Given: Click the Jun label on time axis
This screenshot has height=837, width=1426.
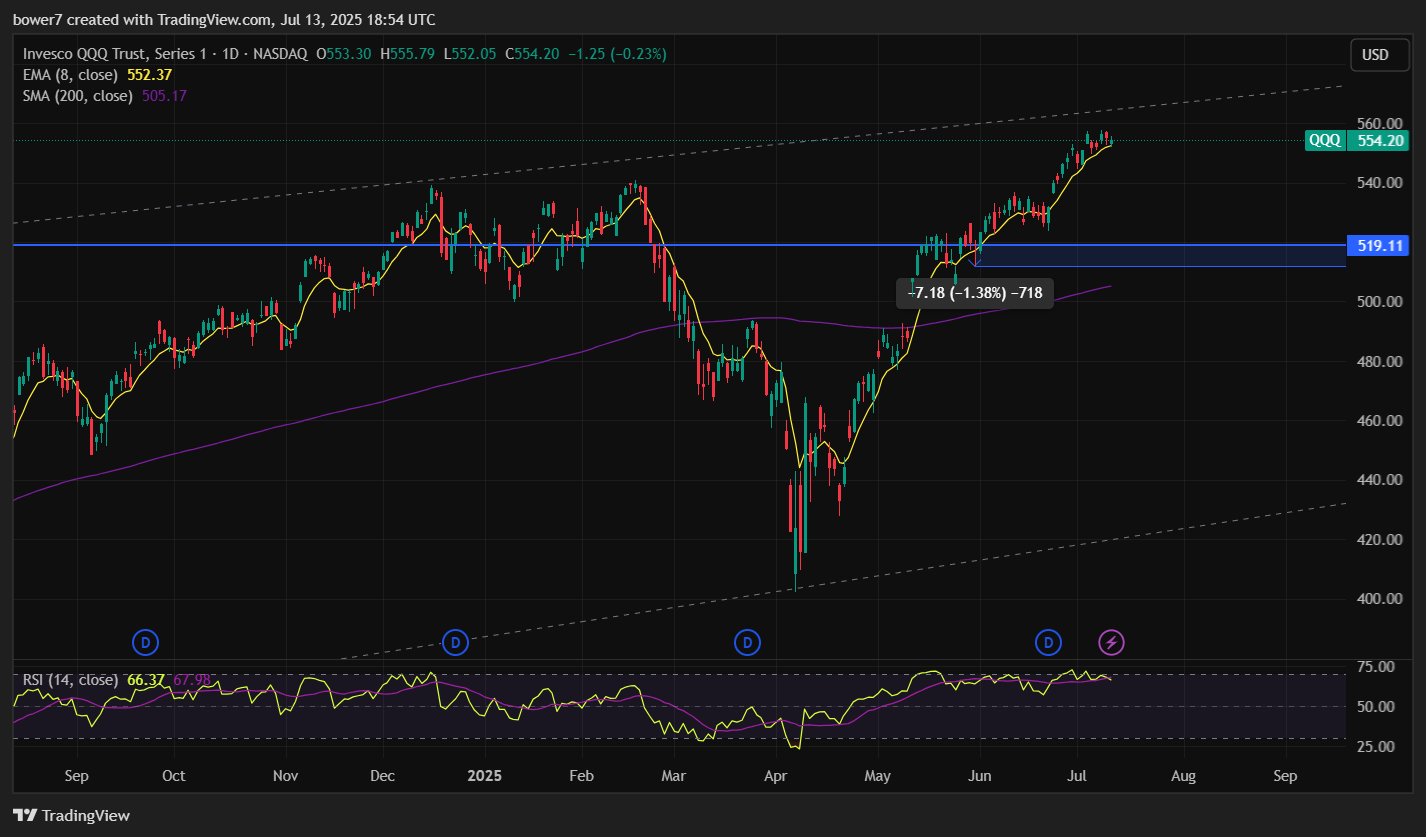Looking at the screenshot, I should point(980,776).
